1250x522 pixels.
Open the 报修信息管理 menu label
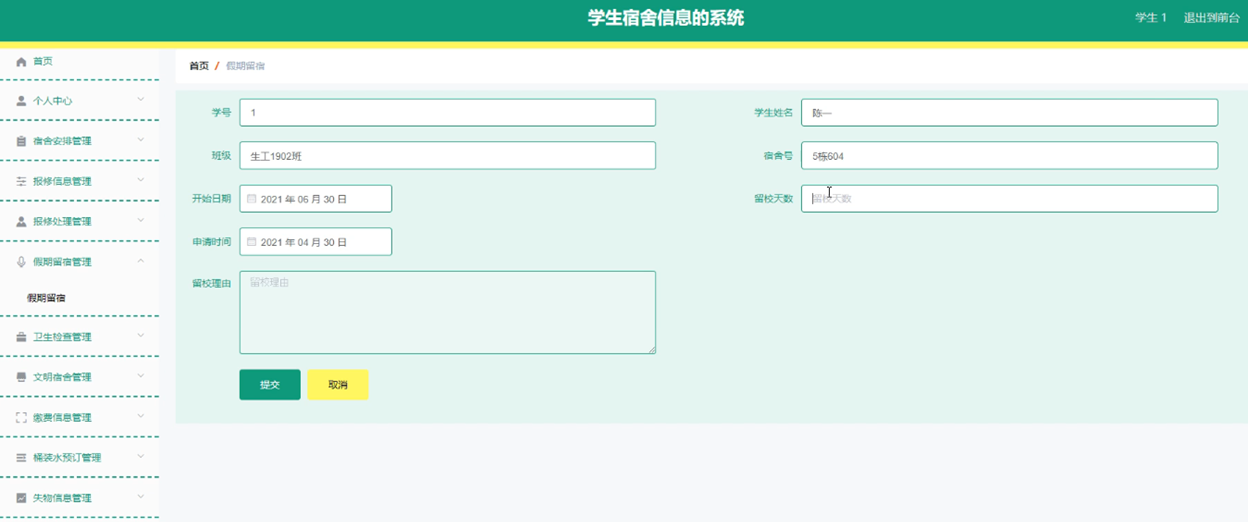(62, 182)
